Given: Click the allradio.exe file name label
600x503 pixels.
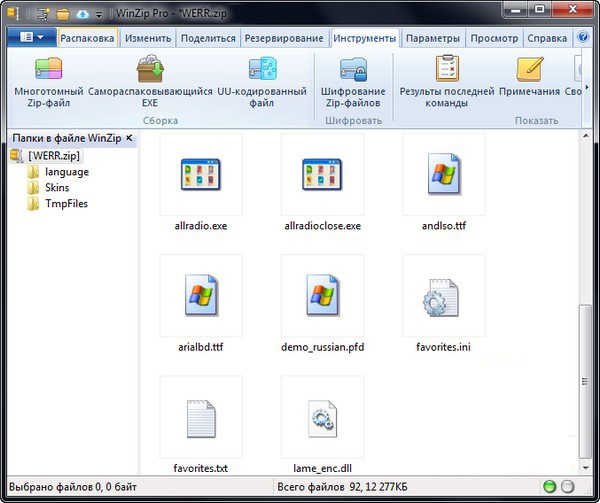Looking at the screenshot, I should pyautogui.click(x=201, y=226).
